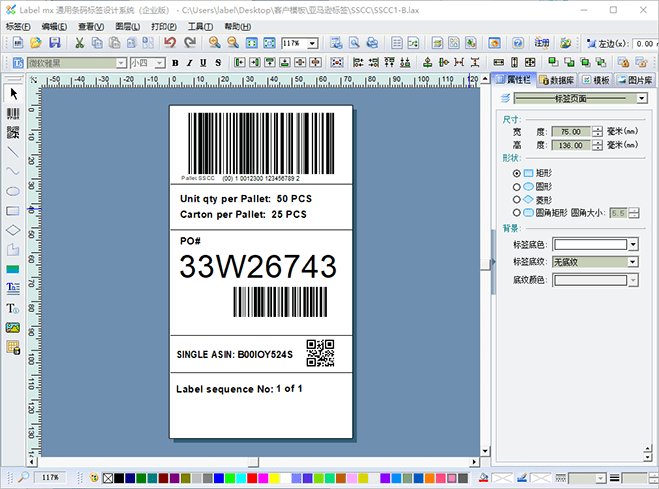Screen dimensions: 659x489
Task: Switch to the 图片库 tab
Action: pos(635,80)
